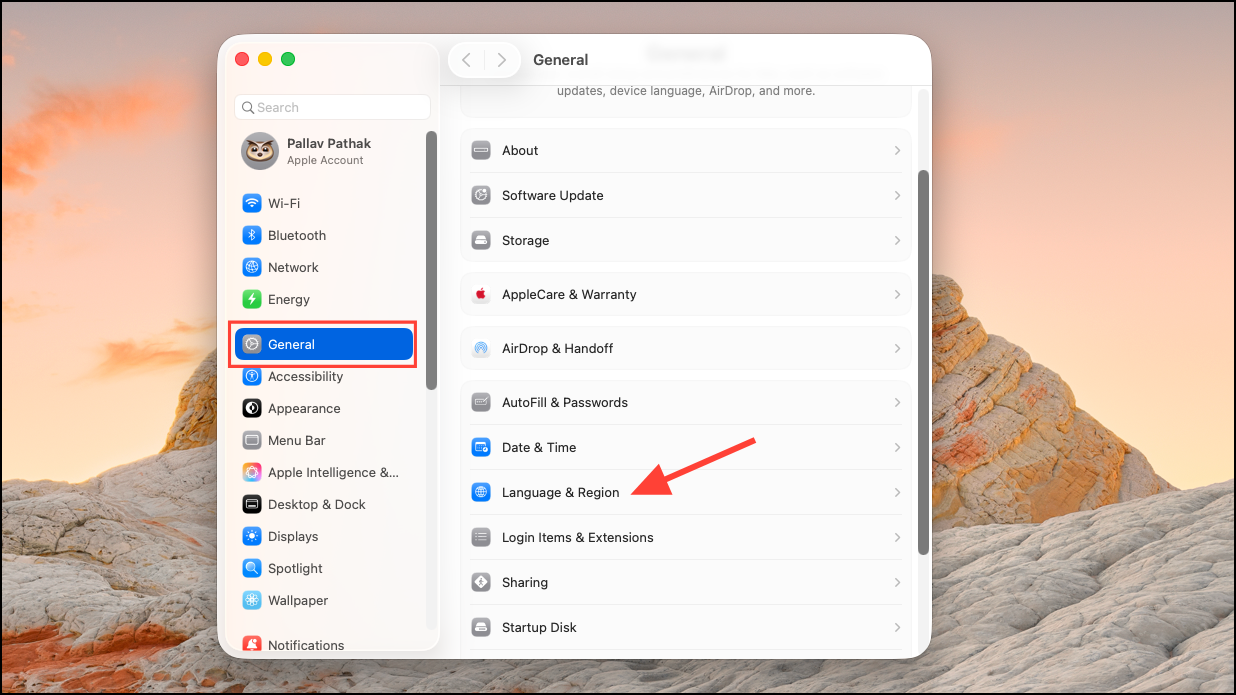Click chevron on AutoFill & Passwords row
This screenshot has width=1236, height=695.
pos(897,402)
